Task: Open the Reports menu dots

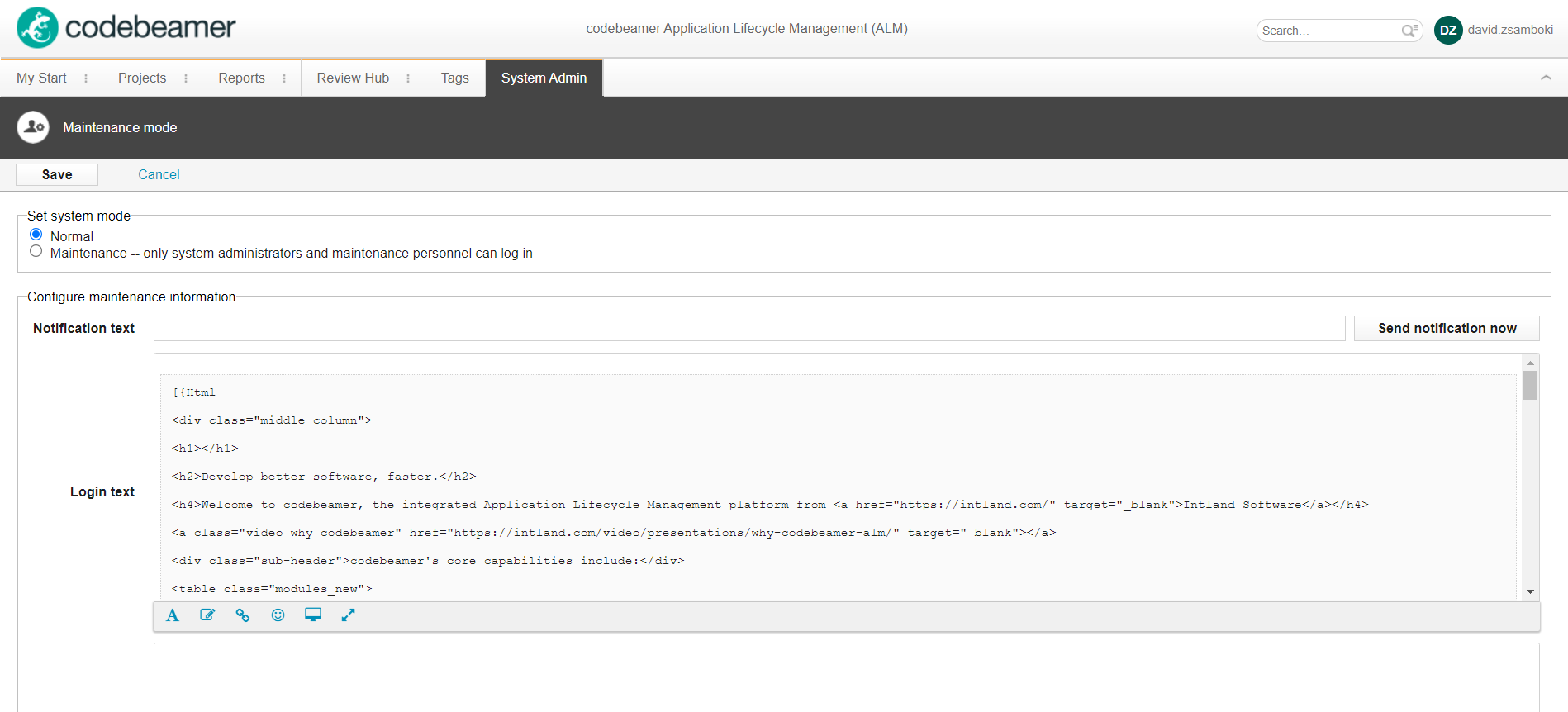Action: click(x=284, y=78)
